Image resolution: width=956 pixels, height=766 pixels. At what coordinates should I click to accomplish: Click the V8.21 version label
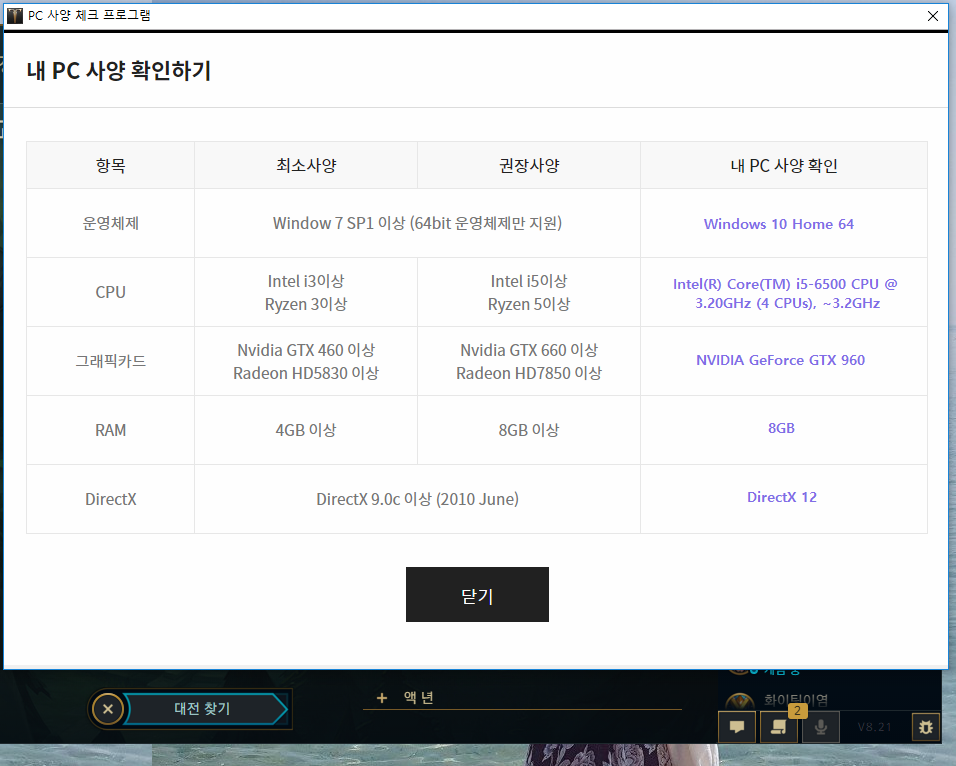point(873,727)
